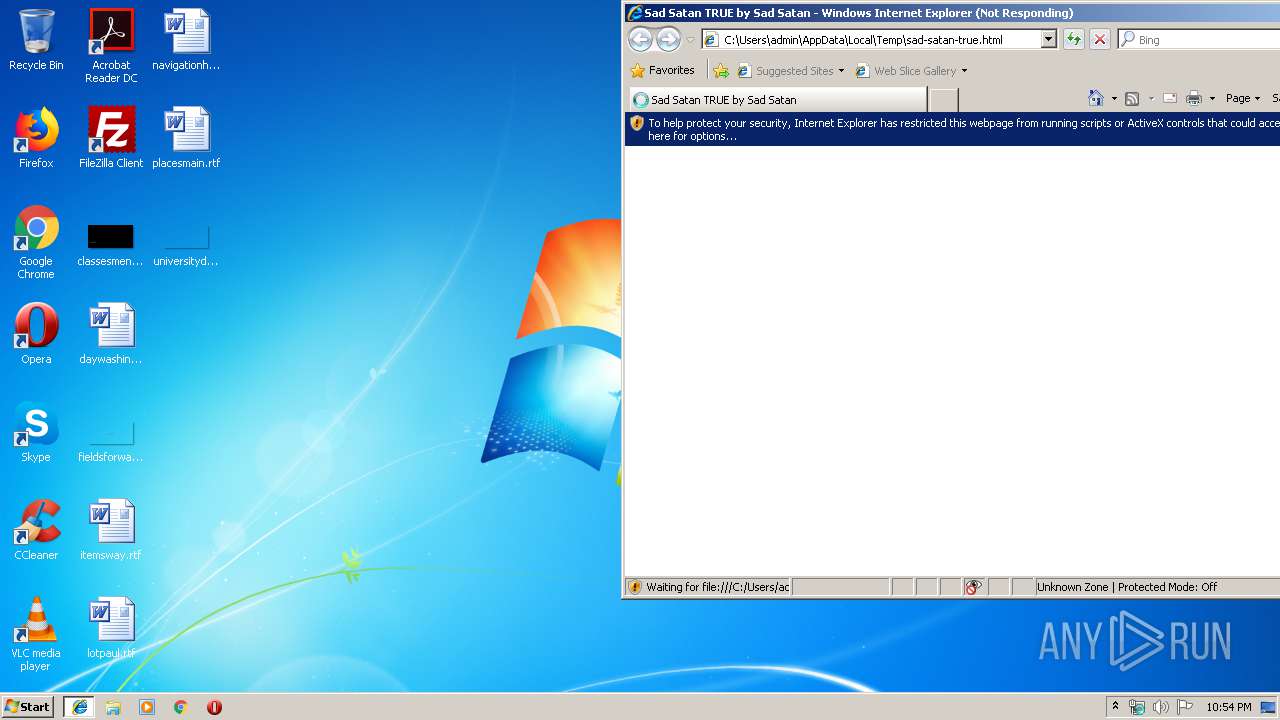The height and width of the screenshot is (720, 1280).
Task: Show hidden system tray icons
Action: click(x=1115, y=707)
